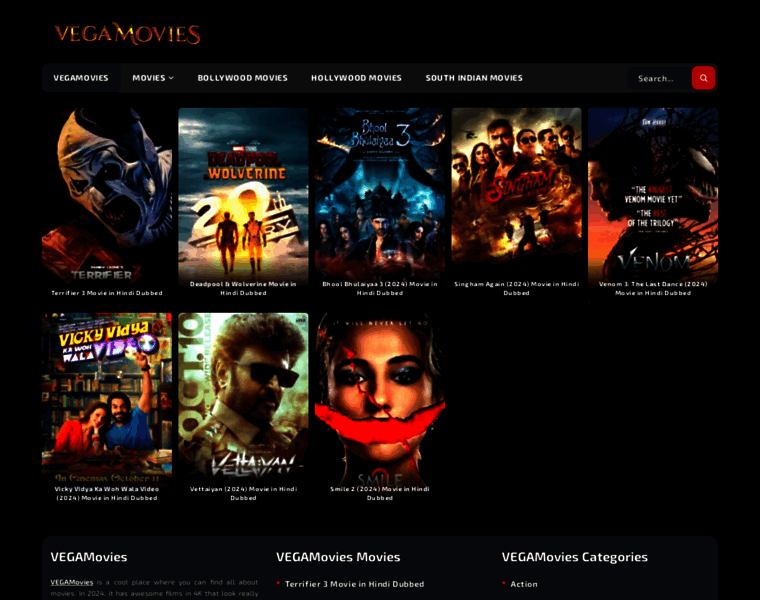760x600 pixels.
Task: Go to Hollywood Movies section
Action: [x=356, y=78]
